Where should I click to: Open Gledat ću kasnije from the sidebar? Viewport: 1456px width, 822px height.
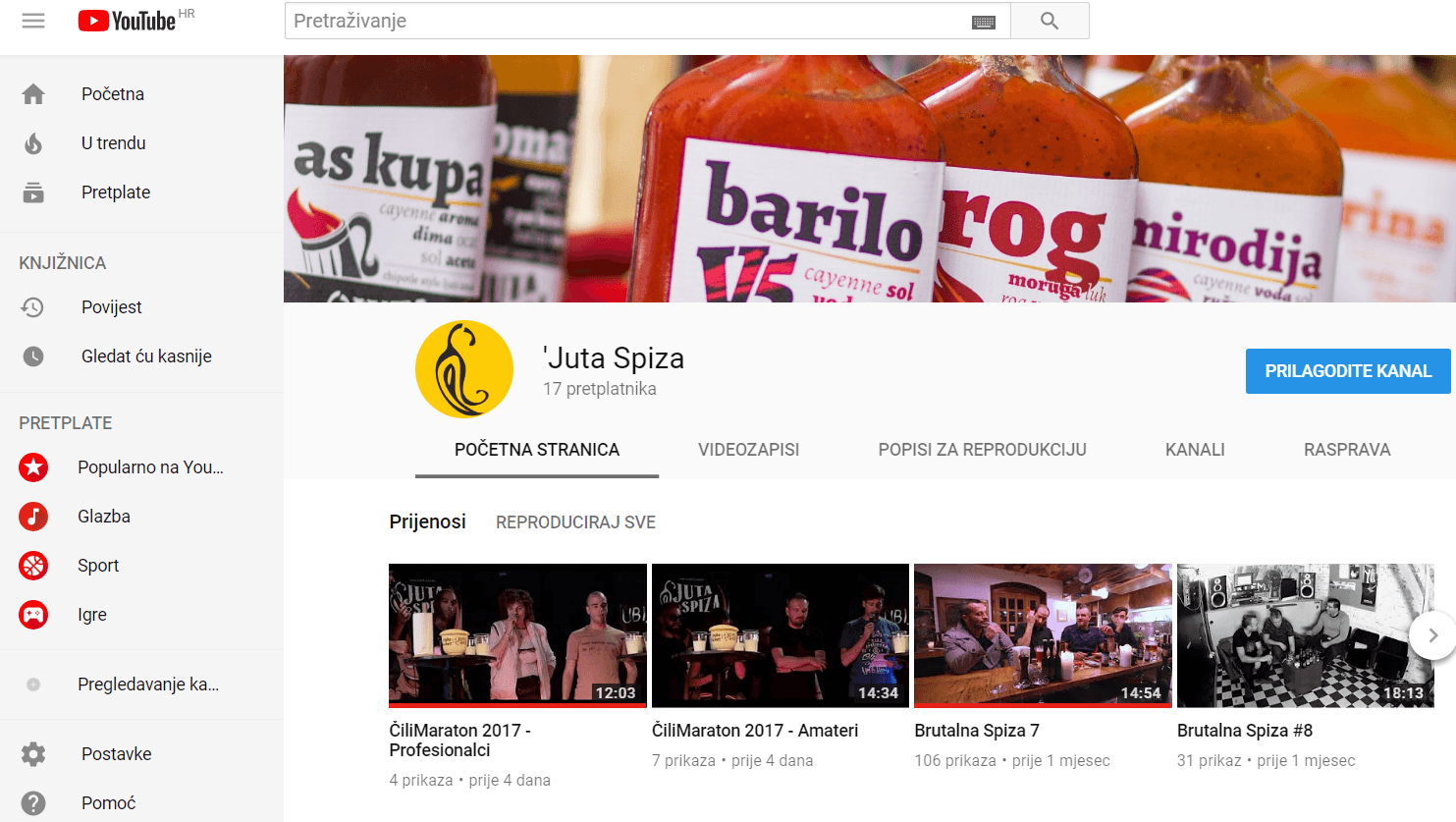146,356
